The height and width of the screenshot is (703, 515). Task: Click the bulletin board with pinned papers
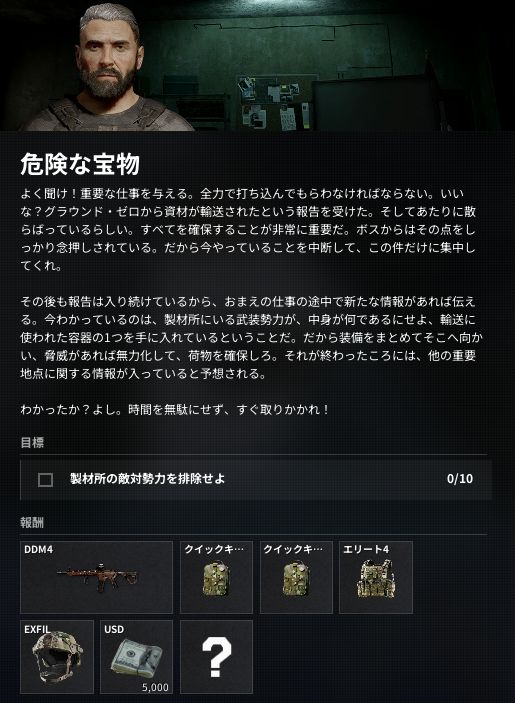click(x=274, y=102)
